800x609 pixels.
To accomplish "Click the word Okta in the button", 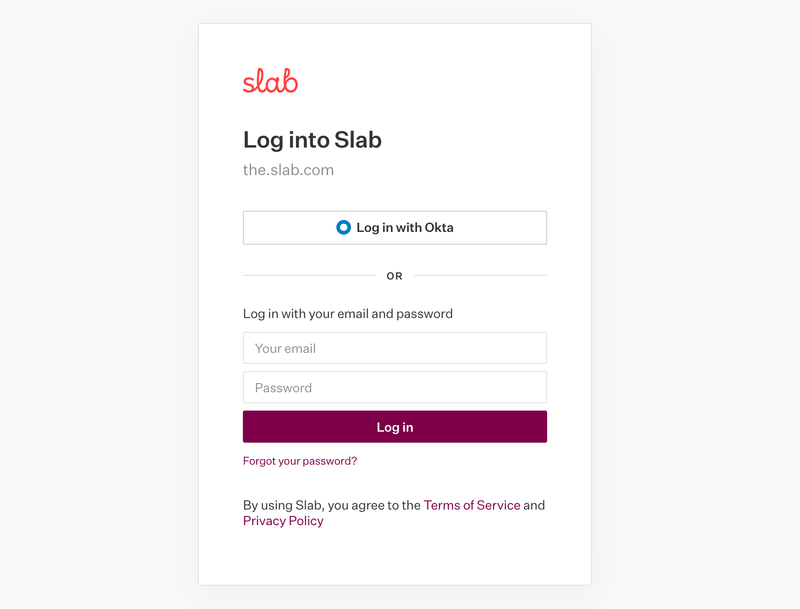I will [439, 228].
